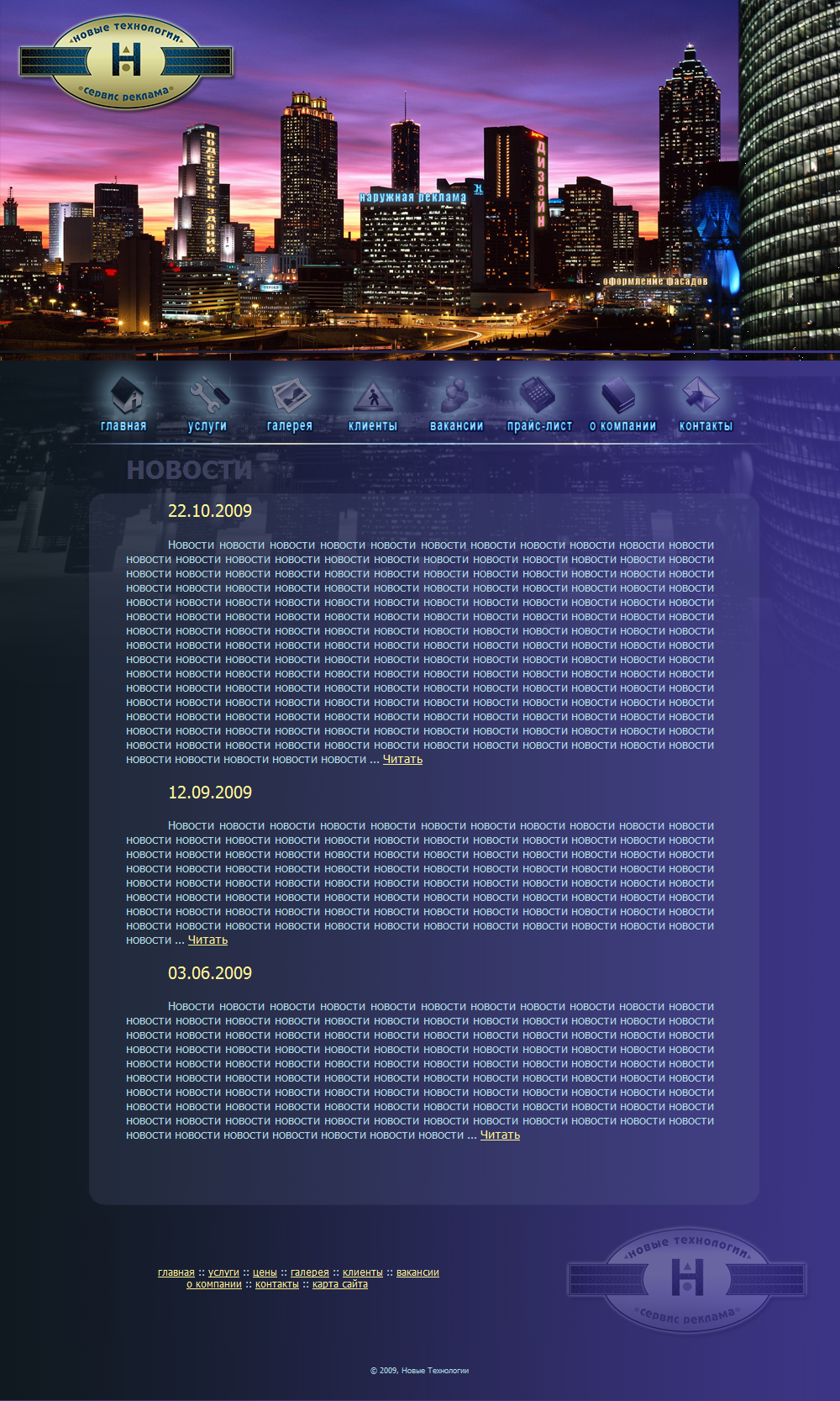Click the НОВОСТИ page heading
The height and width of the screenshot is (1401, 840).
point(189,470)
